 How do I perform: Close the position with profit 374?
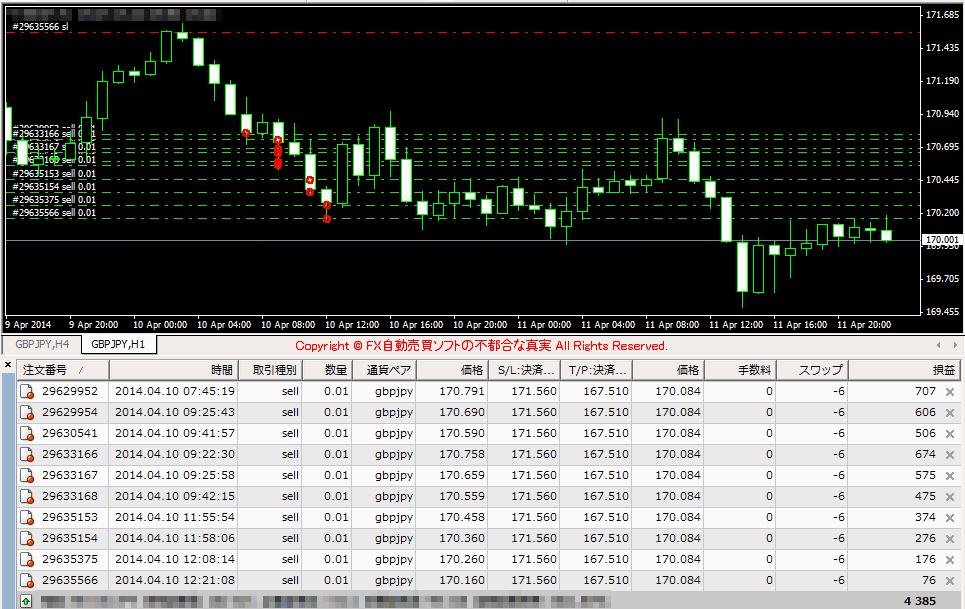950,517
